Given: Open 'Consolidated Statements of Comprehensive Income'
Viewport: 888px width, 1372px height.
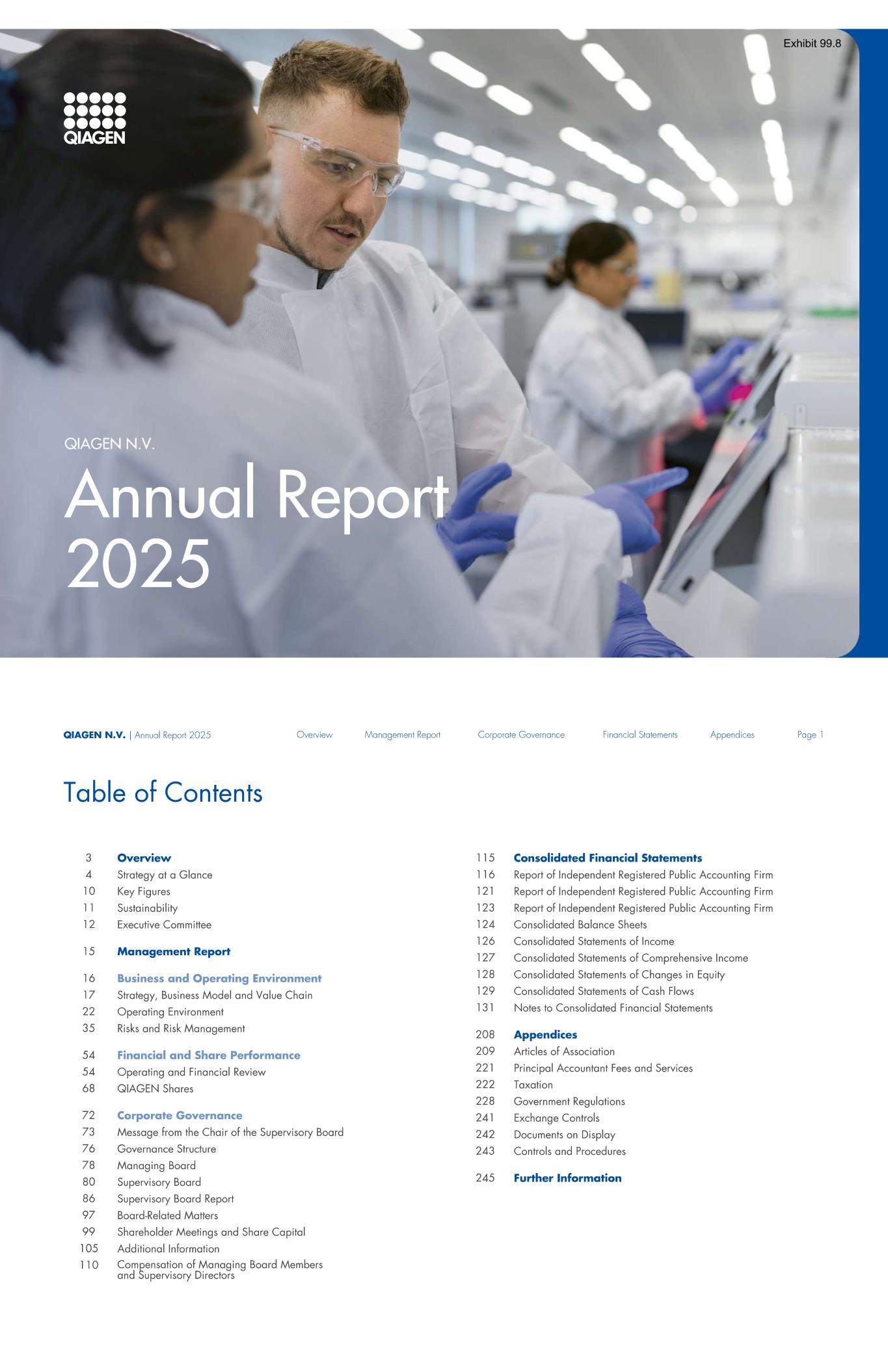Looking at the screenshot, I should coord(631,958).
